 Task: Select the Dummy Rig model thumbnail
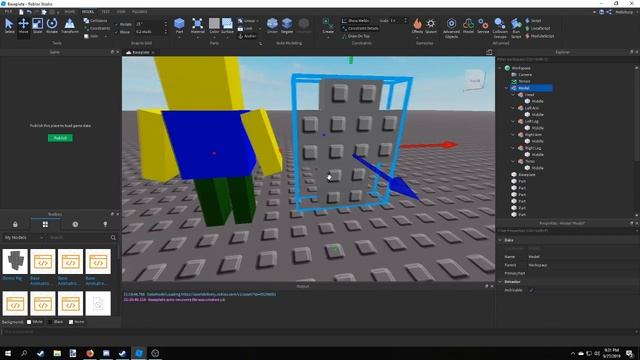pyautogui.click(x=15, y=262)
